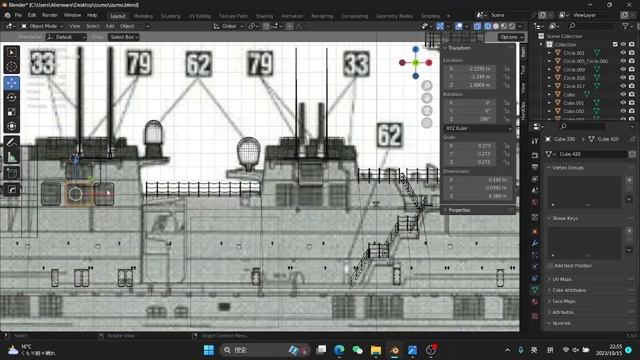Choose the Measure tool in the left toolbar
The image size is (640, 360).
click(11, 157)
